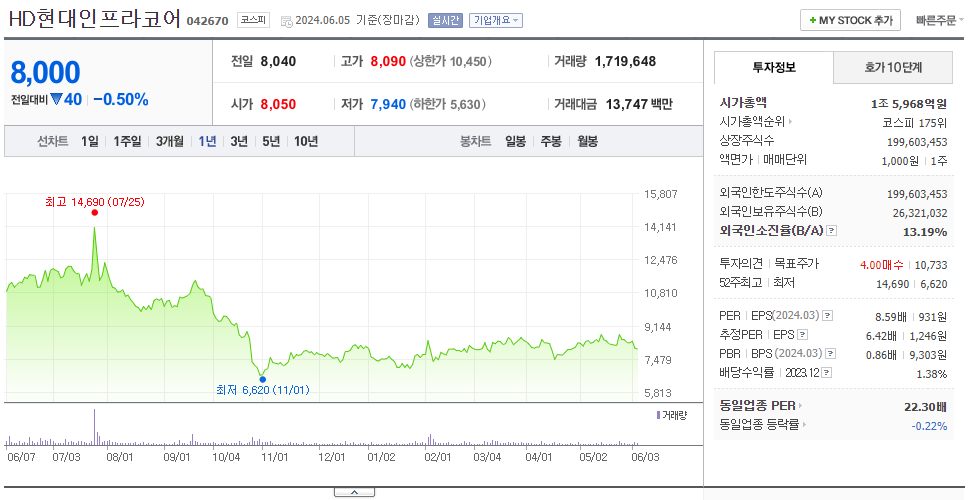Click the 상한가 10,450 upper limit text
This screenshot has height=500, width=968.
tap(451, 61)
